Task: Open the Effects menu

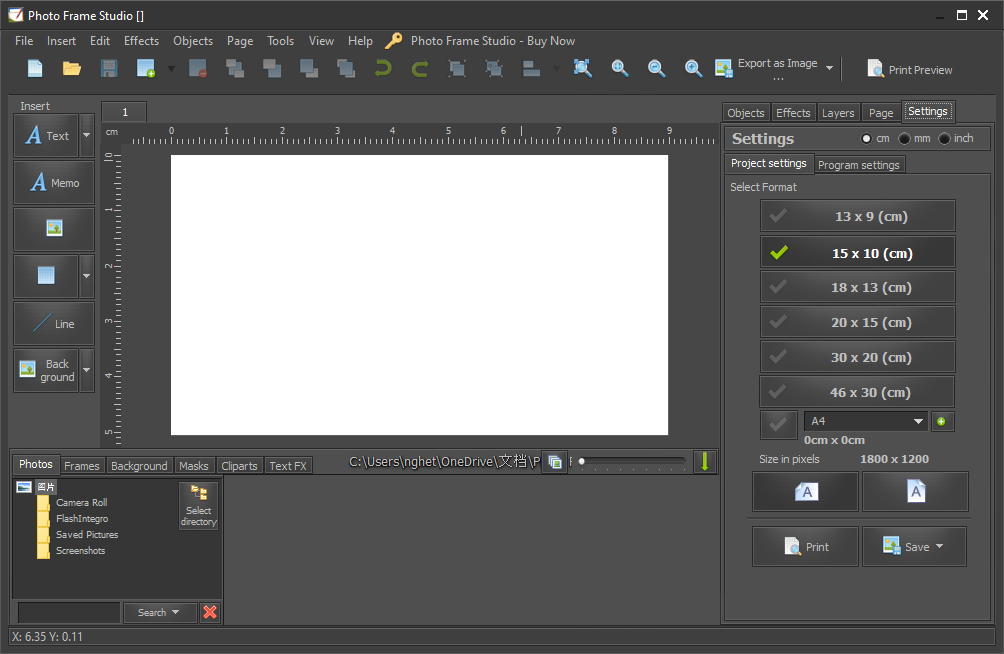Action: (x=141, y=41)
